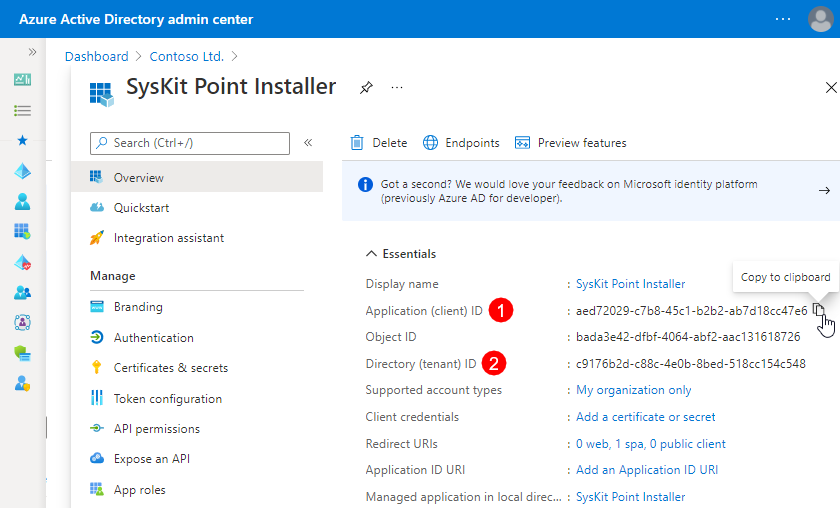Screen dimensions: 840x508
Task: Click the user account avatar
Action: [821, 19]
